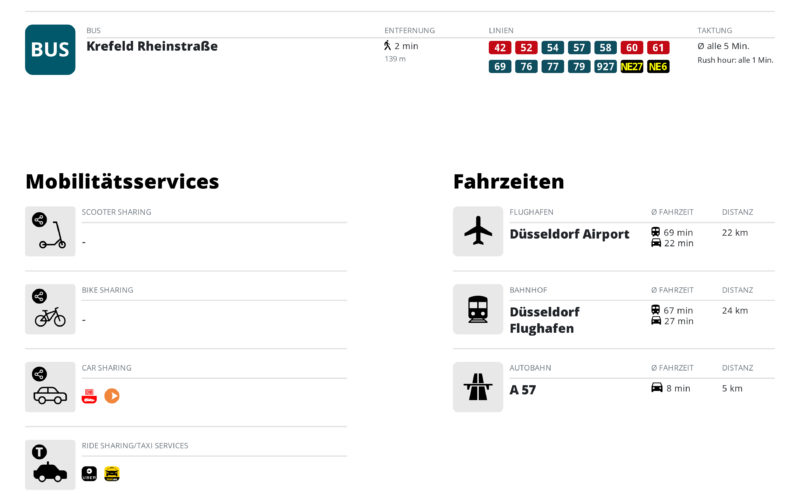Click the car sharing car icon
The width and height of the screenshot is (800, 500).
click(50, 387)
